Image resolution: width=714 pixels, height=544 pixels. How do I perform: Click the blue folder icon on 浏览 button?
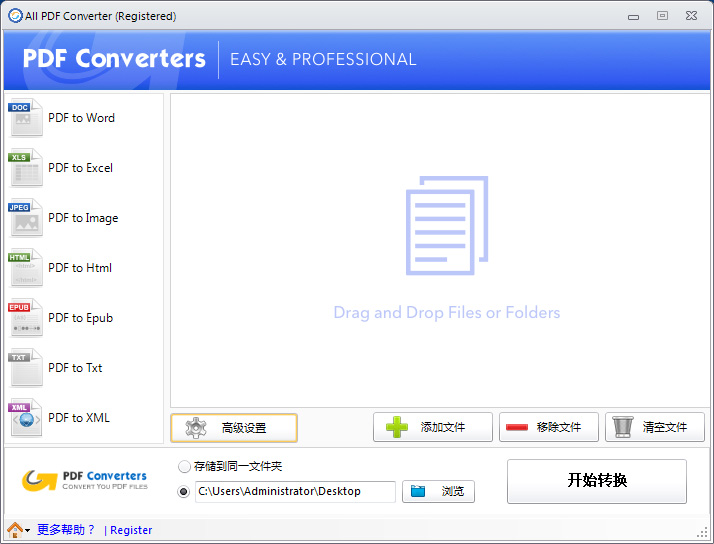tap(418, 491)
